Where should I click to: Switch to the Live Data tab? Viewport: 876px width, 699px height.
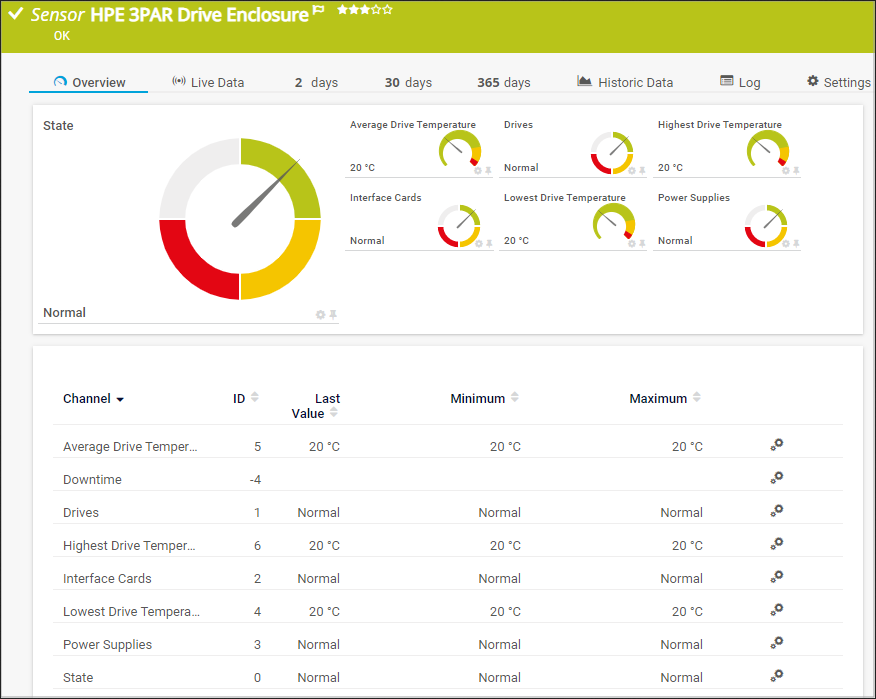(208, 82)
